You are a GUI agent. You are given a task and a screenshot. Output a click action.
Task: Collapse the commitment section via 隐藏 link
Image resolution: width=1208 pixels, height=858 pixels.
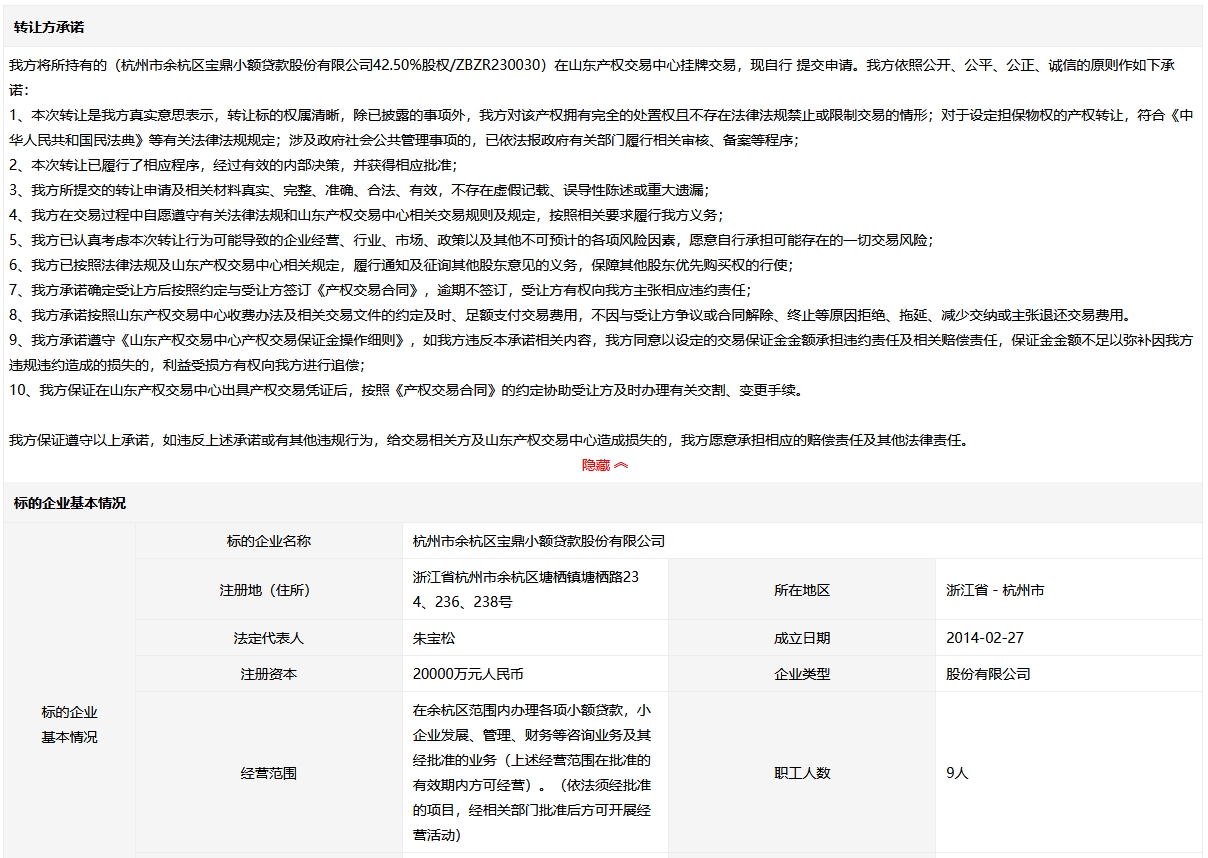tap(605, 465)
